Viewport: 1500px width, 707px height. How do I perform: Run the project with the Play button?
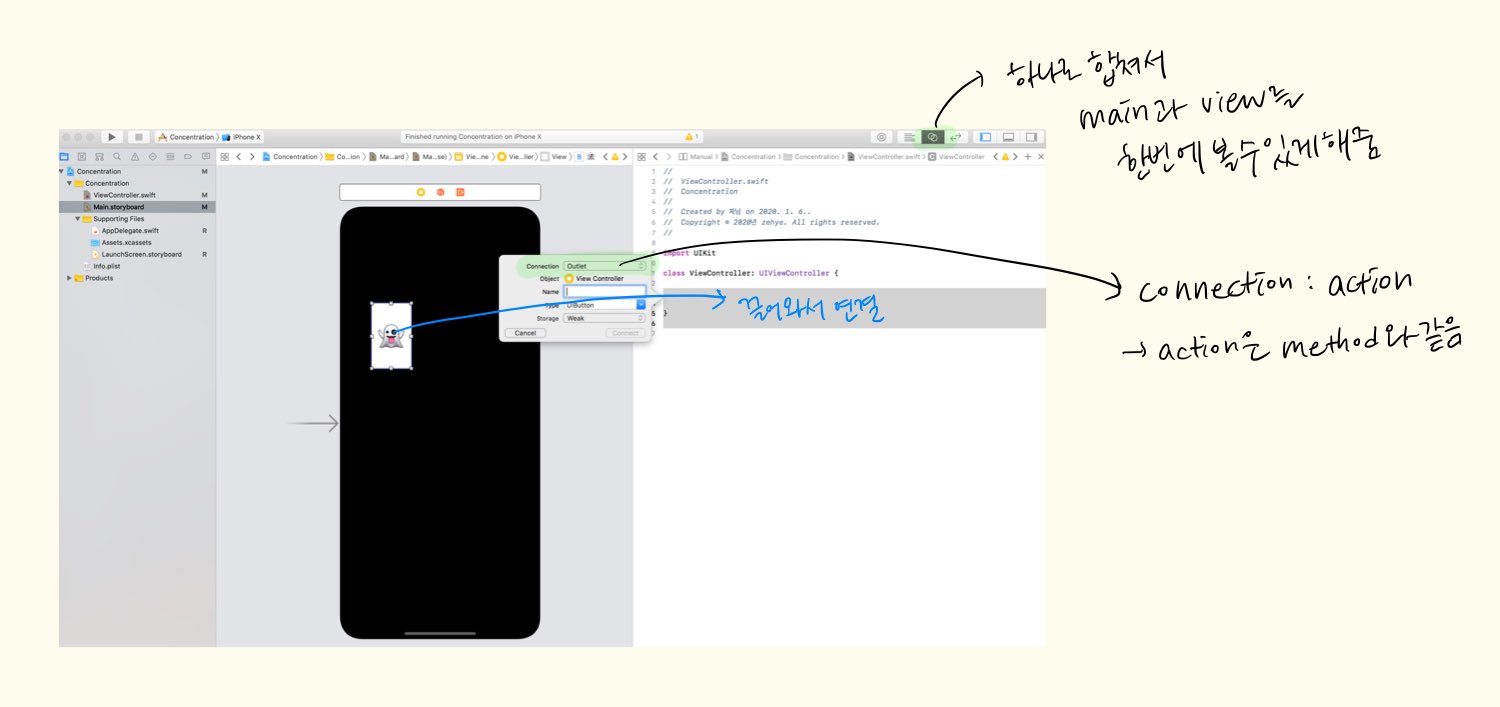tap(112, 137)
